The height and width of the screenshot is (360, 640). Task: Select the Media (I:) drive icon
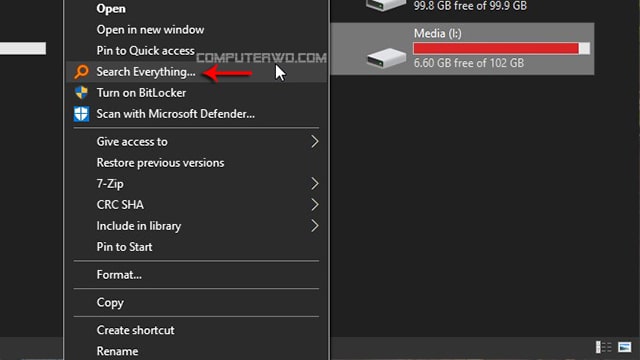pyautogui.click(x=386, y=58)
